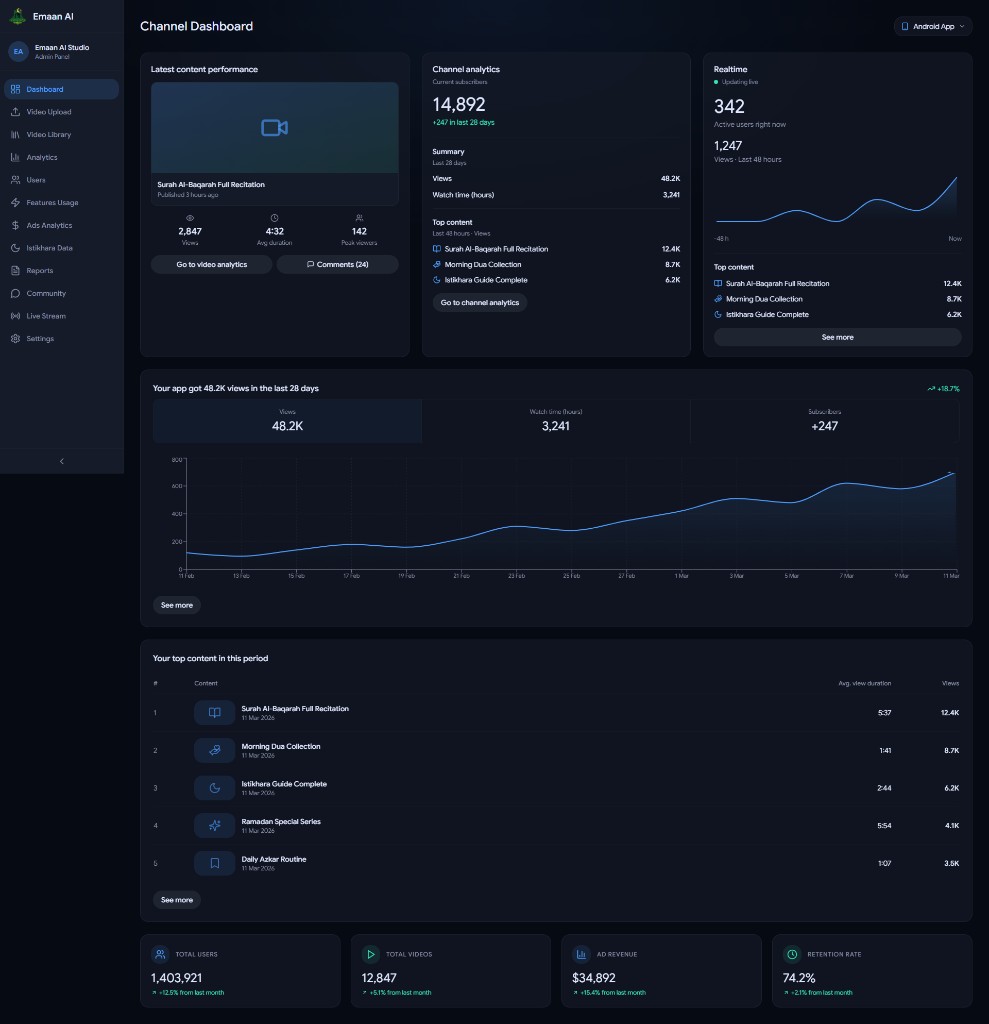Click the Features Usage lightning icon
This screenshot has height=1024, width=989.
[x=16, y=202]
